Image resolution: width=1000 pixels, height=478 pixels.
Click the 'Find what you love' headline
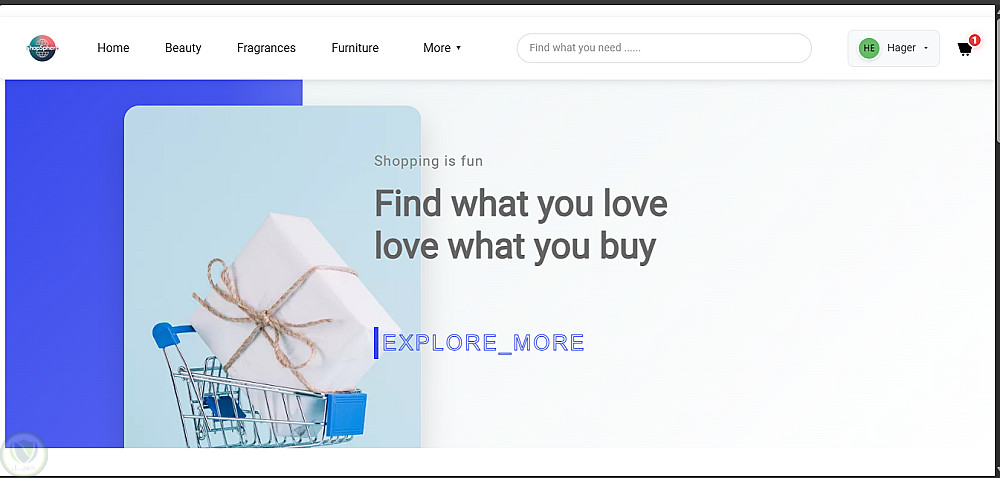(520, 204)
